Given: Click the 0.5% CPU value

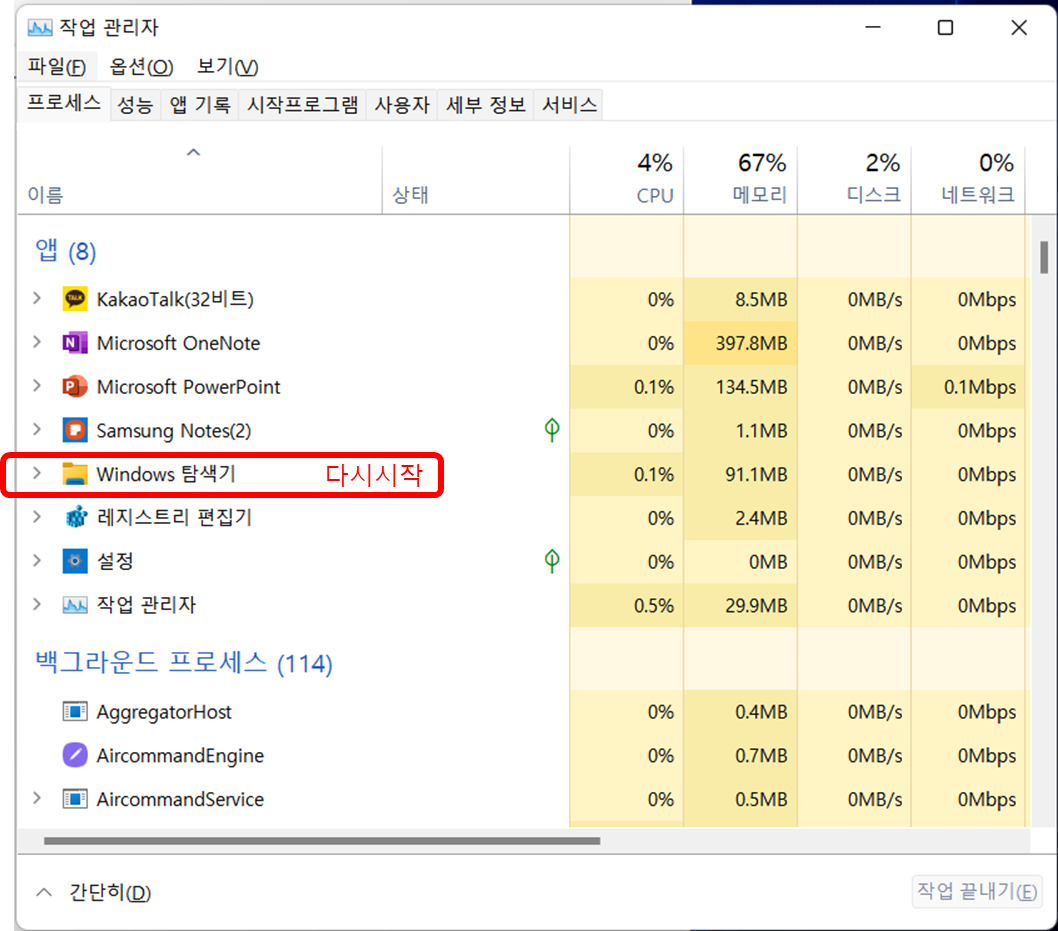Looking at the screenshot, I should point(654,606).
